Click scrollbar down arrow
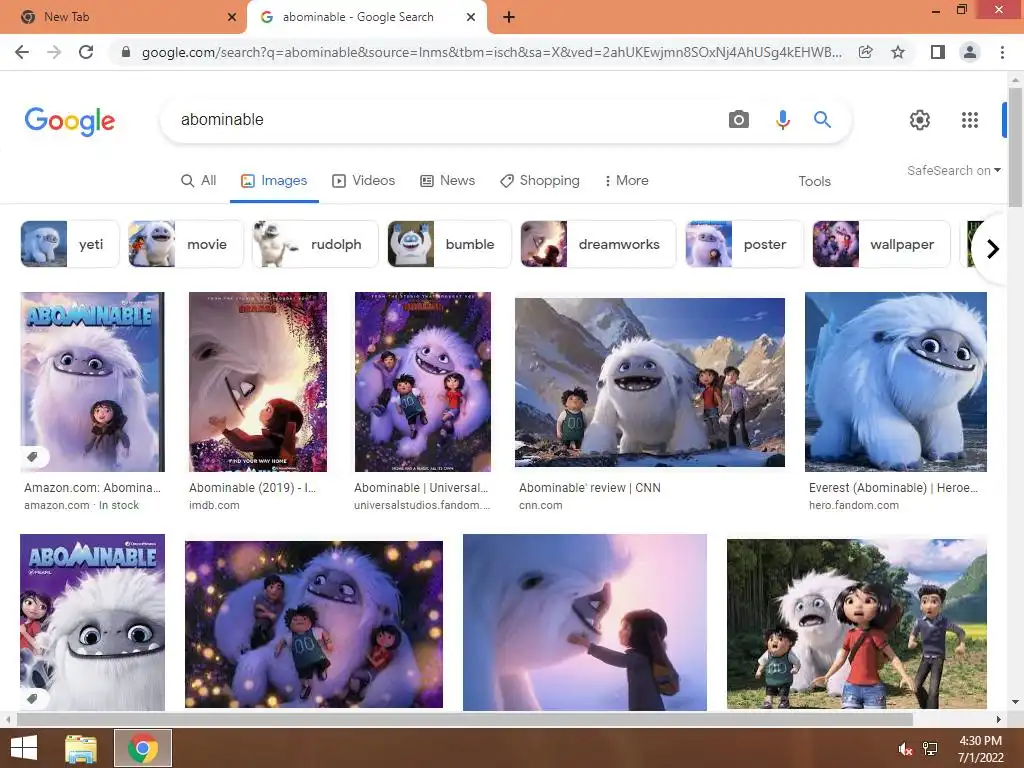The image size is (1024, 768). 1015,702
